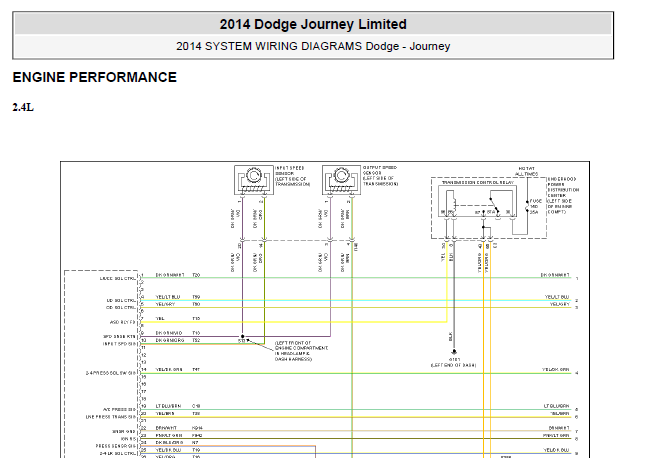Screen dimensions: 647x458
Task: Click the "(LEFT END OF DASH)" note
Action: coord(453,365)
